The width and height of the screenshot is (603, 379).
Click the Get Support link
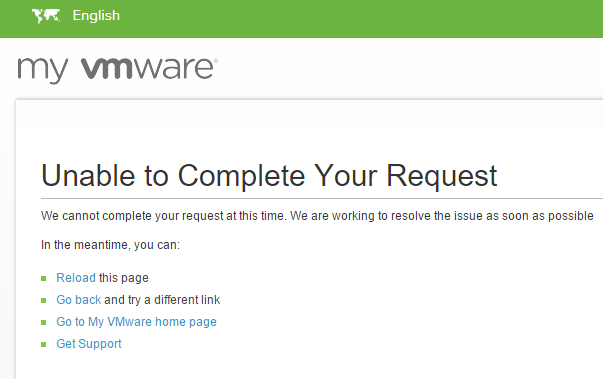[89, 344]
